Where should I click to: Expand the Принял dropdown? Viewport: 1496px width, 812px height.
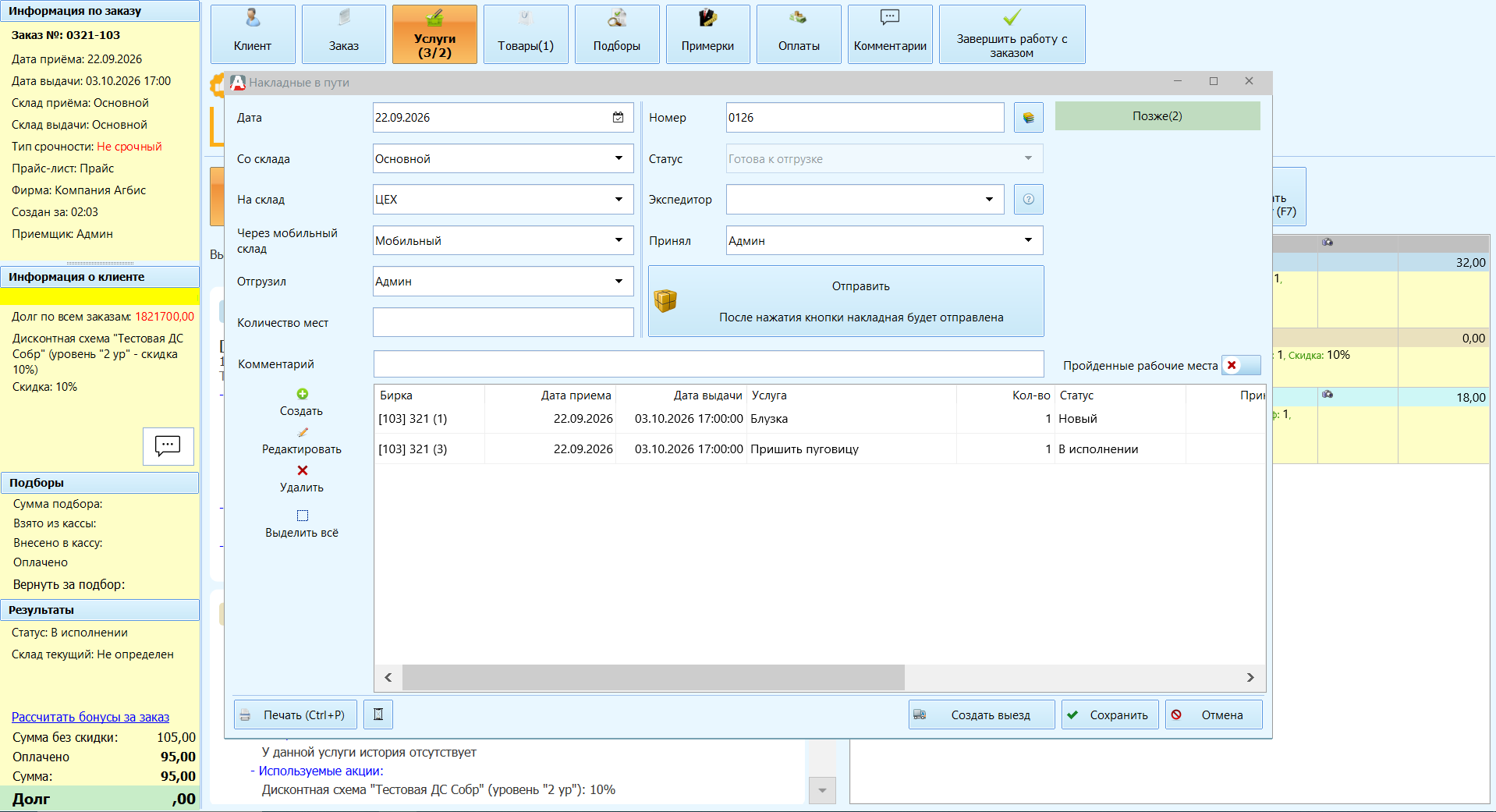(1028, 240)
